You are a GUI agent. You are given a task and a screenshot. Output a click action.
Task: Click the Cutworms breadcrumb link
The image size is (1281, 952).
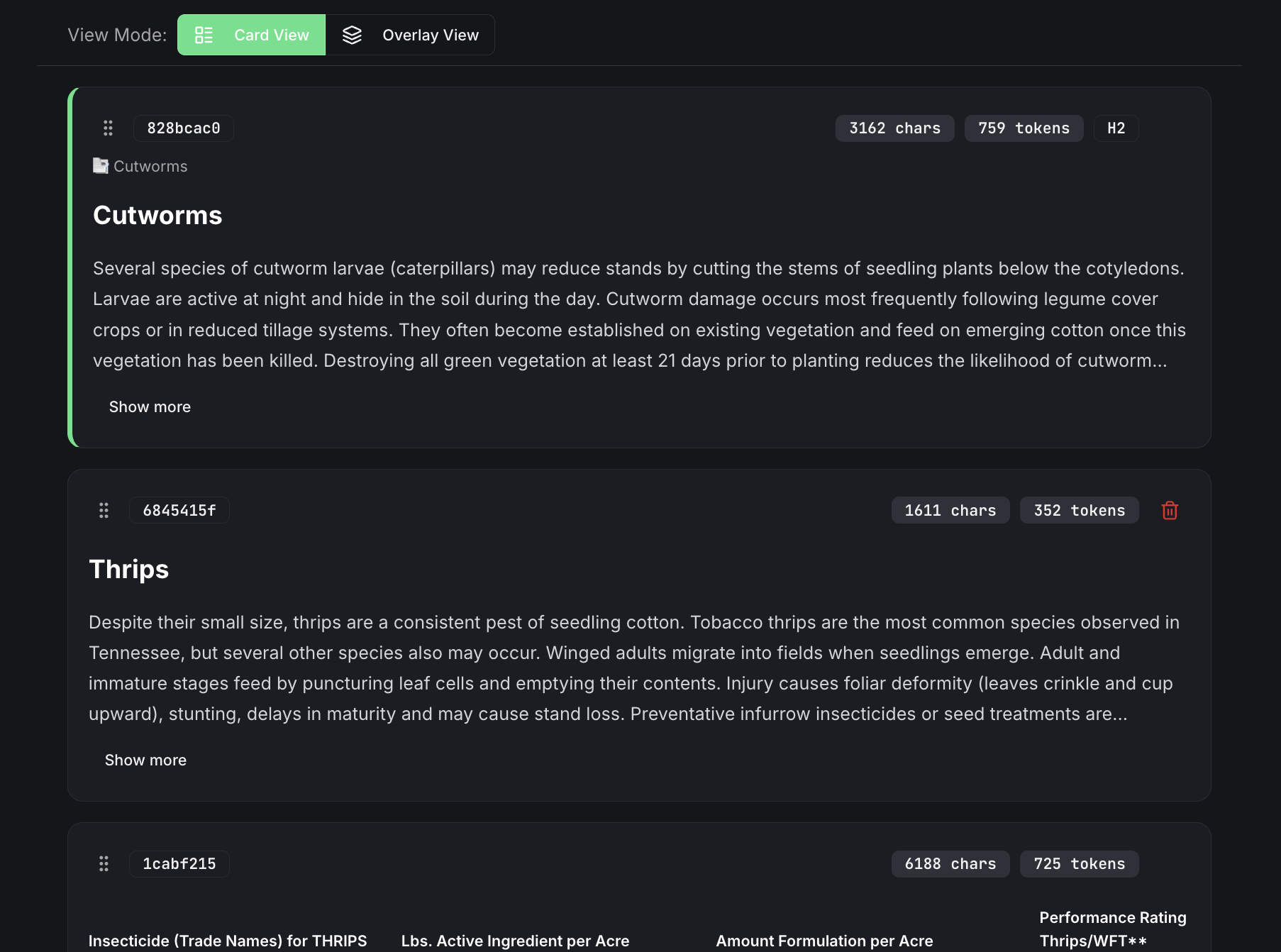click(150, 166)
